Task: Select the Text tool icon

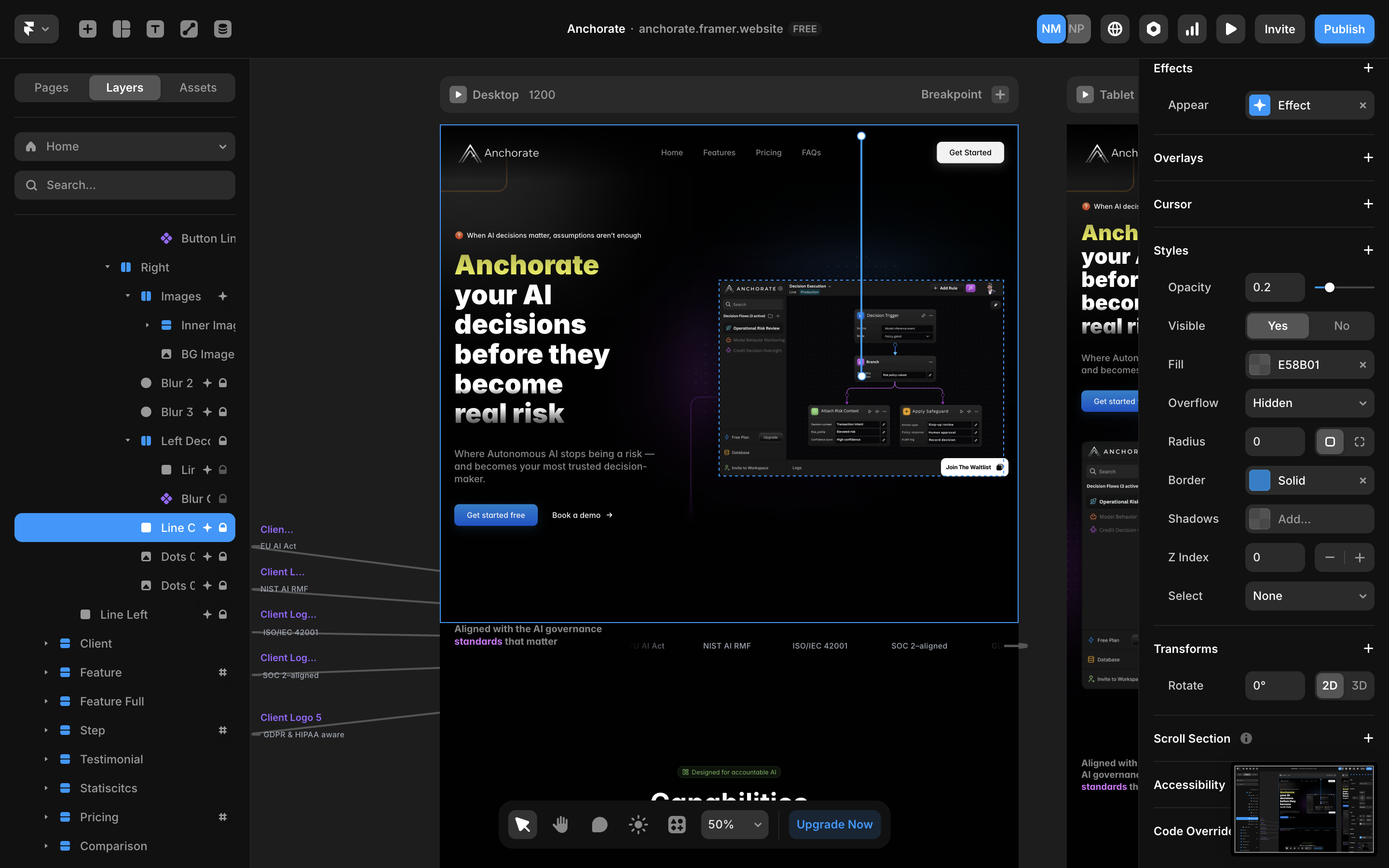Action: coord(155,29)
